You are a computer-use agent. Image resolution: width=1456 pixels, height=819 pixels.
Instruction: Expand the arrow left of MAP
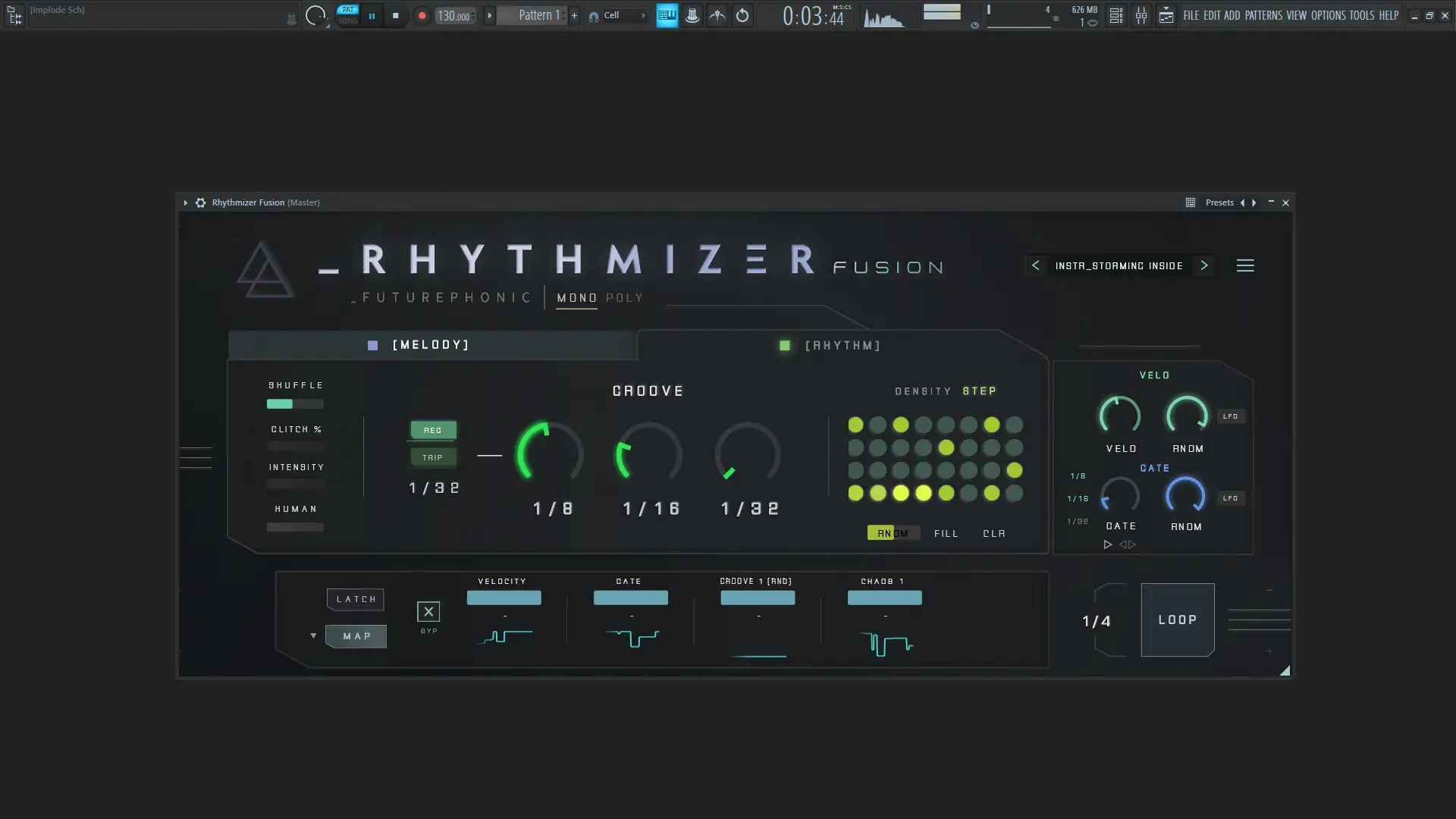313,635
